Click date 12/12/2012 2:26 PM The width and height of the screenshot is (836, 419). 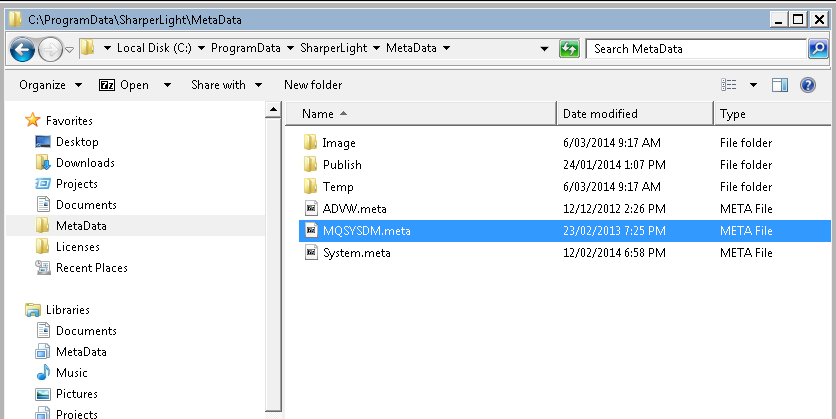[614, 209]
